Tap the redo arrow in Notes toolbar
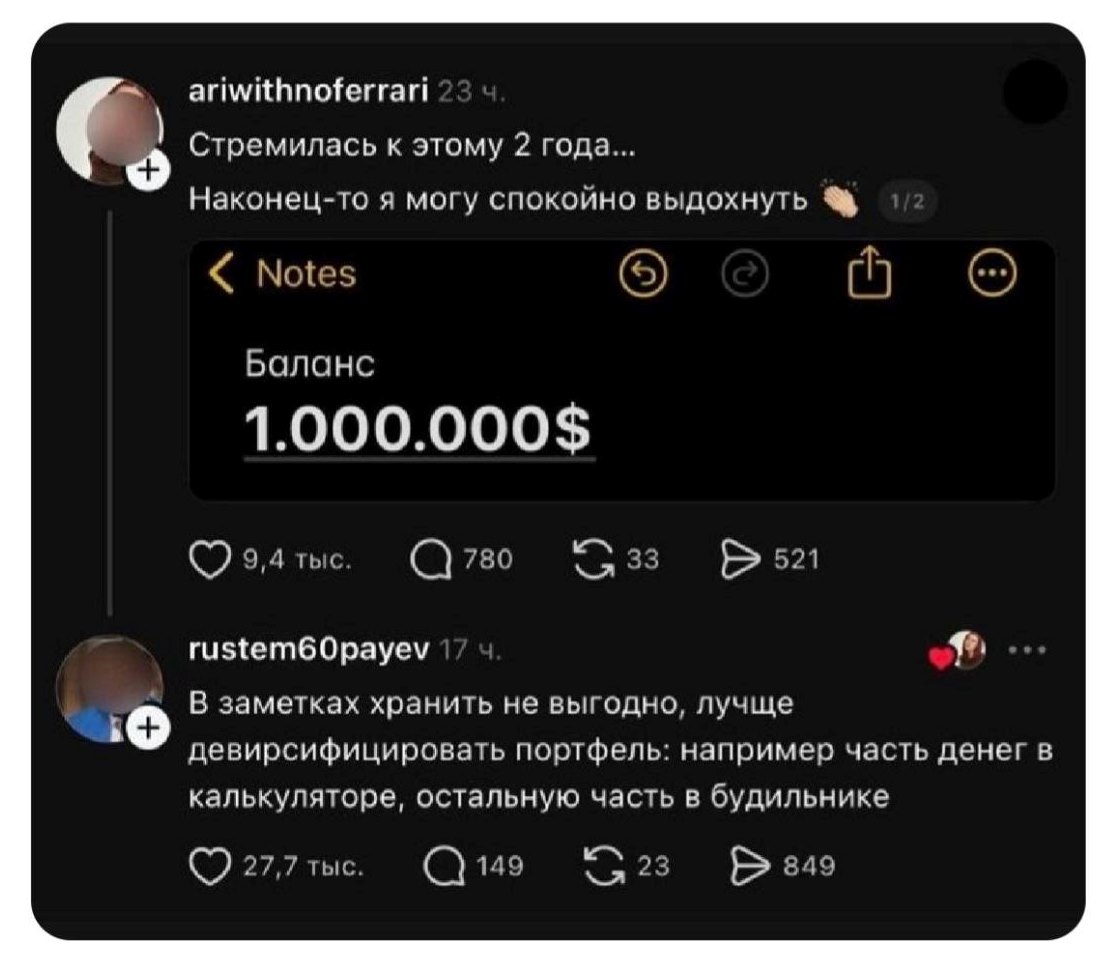The width and height of the screenshot is (1116, 962). [x=744, y=273]
